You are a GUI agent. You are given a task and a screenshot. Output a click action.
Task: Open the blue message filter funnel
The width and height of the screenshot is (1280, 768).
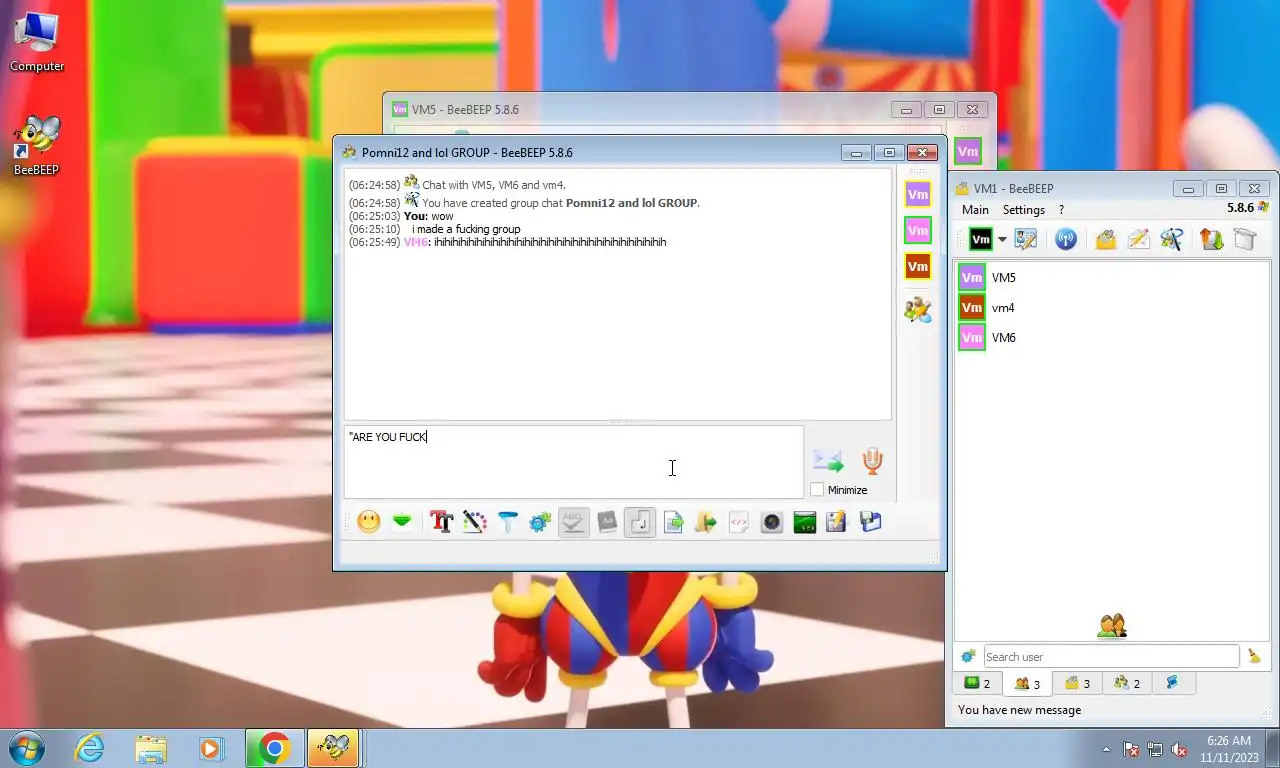click(508, 522)
